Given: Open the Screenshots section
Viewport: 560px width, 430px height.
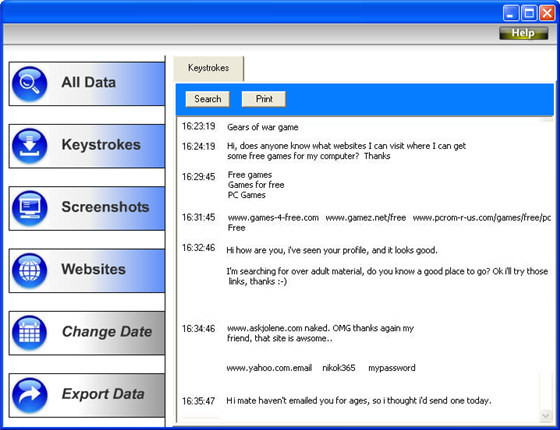Looking at the screenshot, I should pos(87,208).
